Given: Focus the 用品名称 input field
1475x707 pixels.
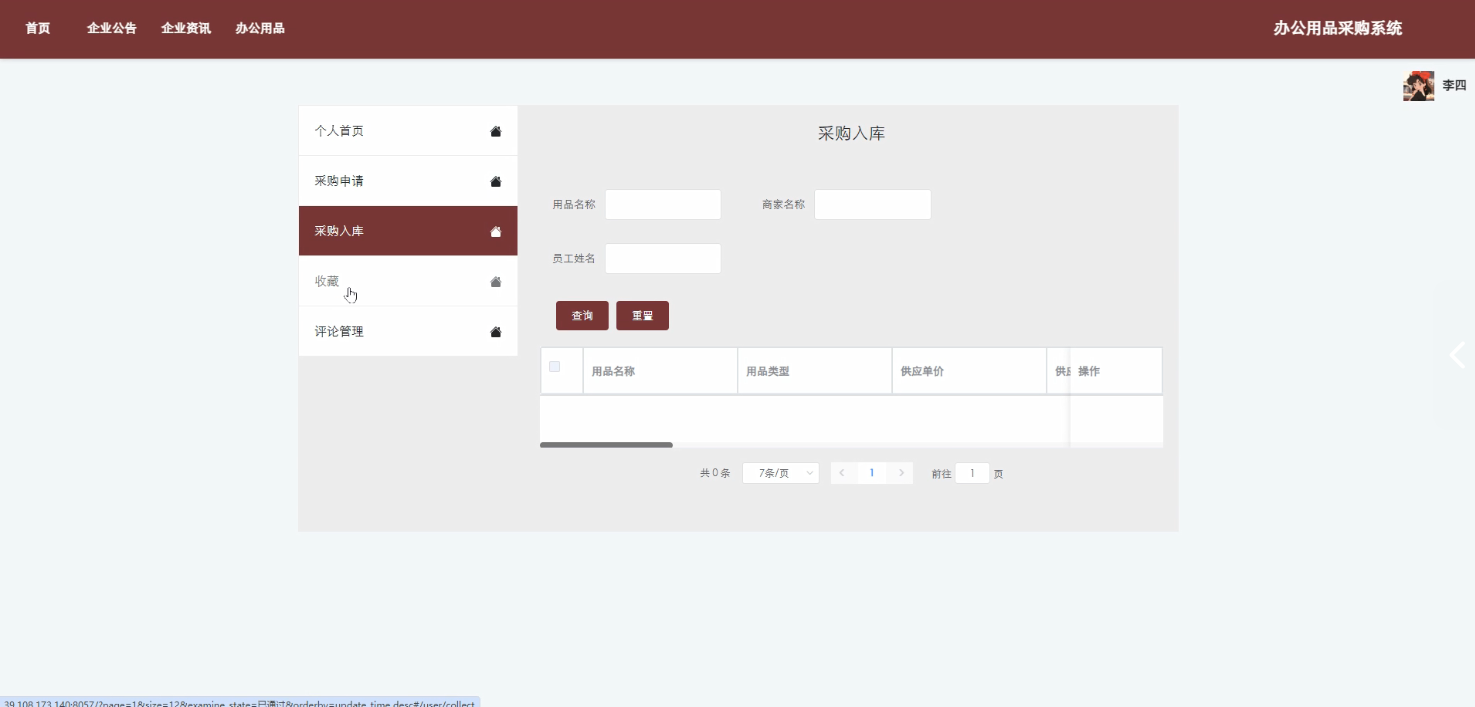Looking at the screenshot, I should [x=663, y=204].
